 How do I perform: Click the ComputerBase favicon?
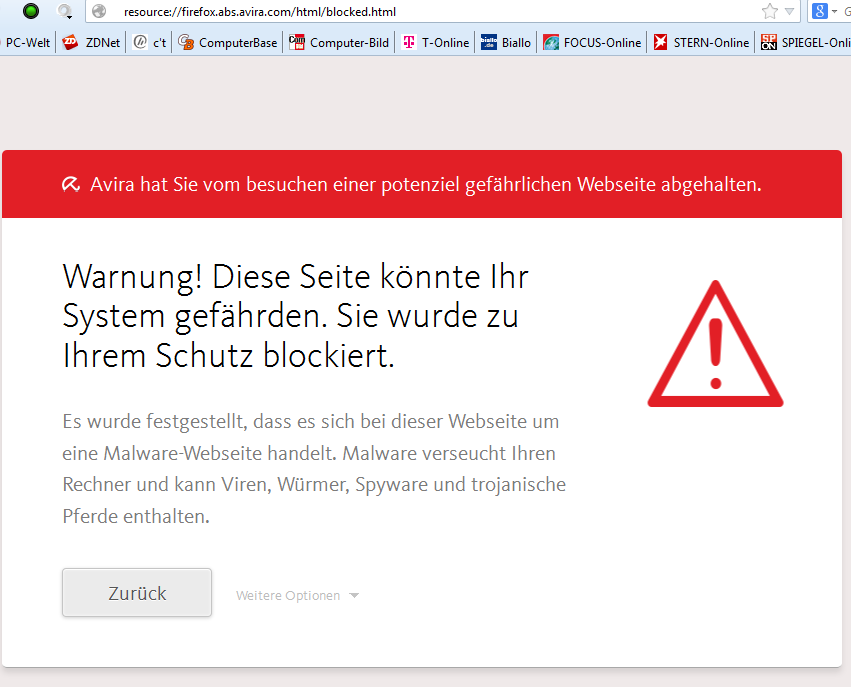(186, 42)
